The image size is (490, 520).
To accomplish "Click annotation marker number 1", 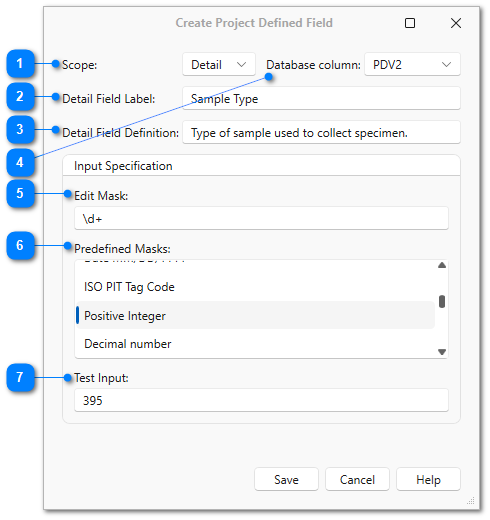I will tap(20, 63).
